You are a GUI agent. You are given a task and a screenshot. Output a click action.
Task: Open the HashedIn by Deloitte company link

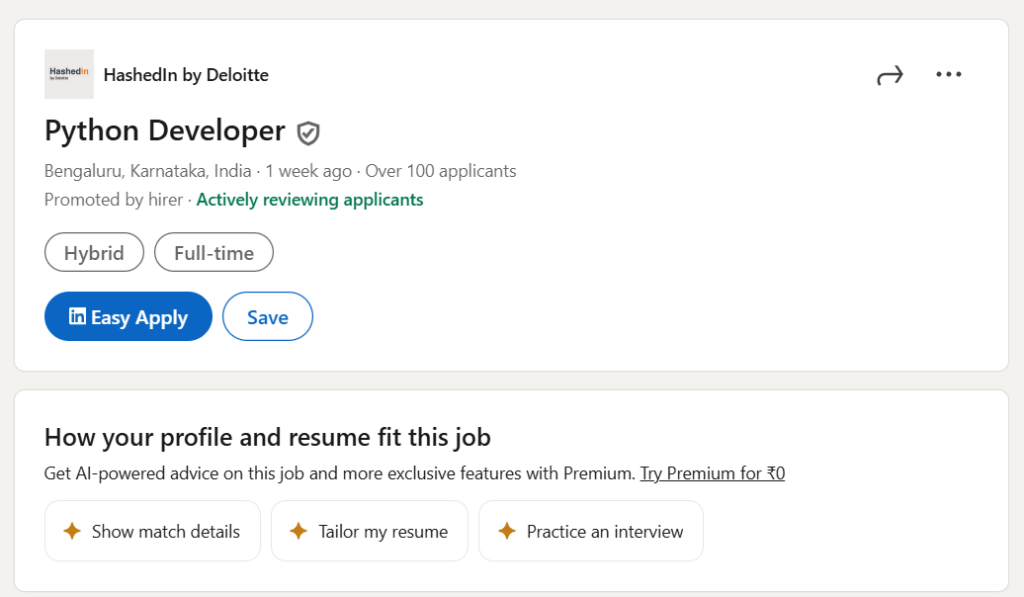pos(186,75)
